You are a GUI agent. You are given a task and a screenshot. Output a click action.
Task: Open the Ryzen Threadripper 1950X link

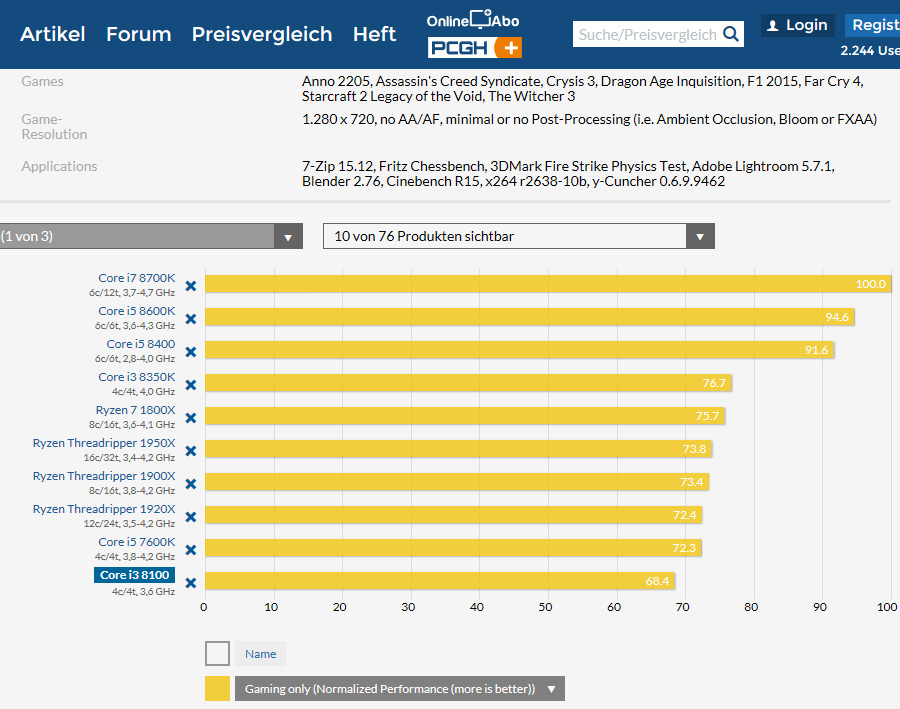coord(104,443)
